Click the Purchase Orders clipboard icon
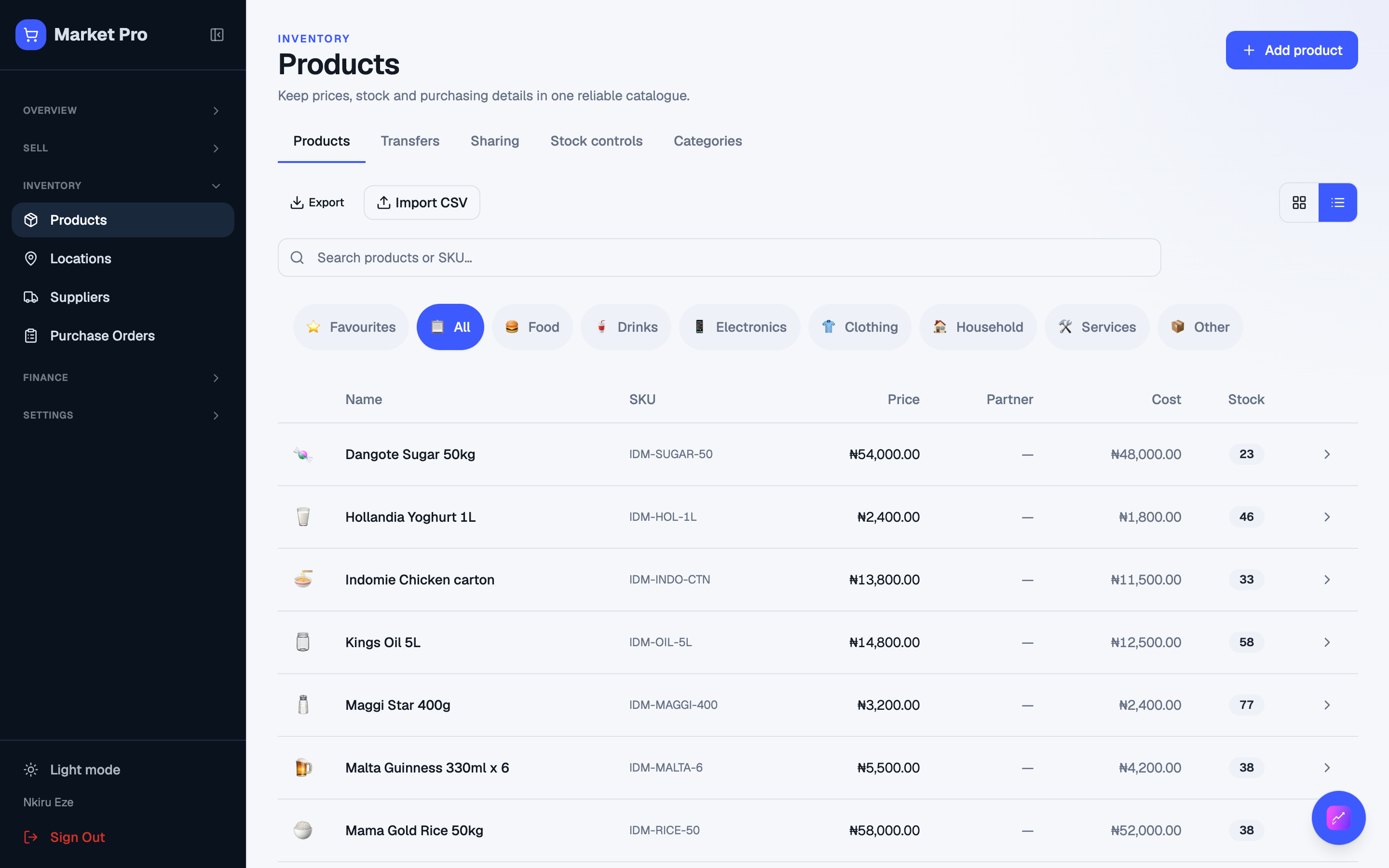Image resolution: width=1389 pixels, height=868 pixels. click(31, 336)
